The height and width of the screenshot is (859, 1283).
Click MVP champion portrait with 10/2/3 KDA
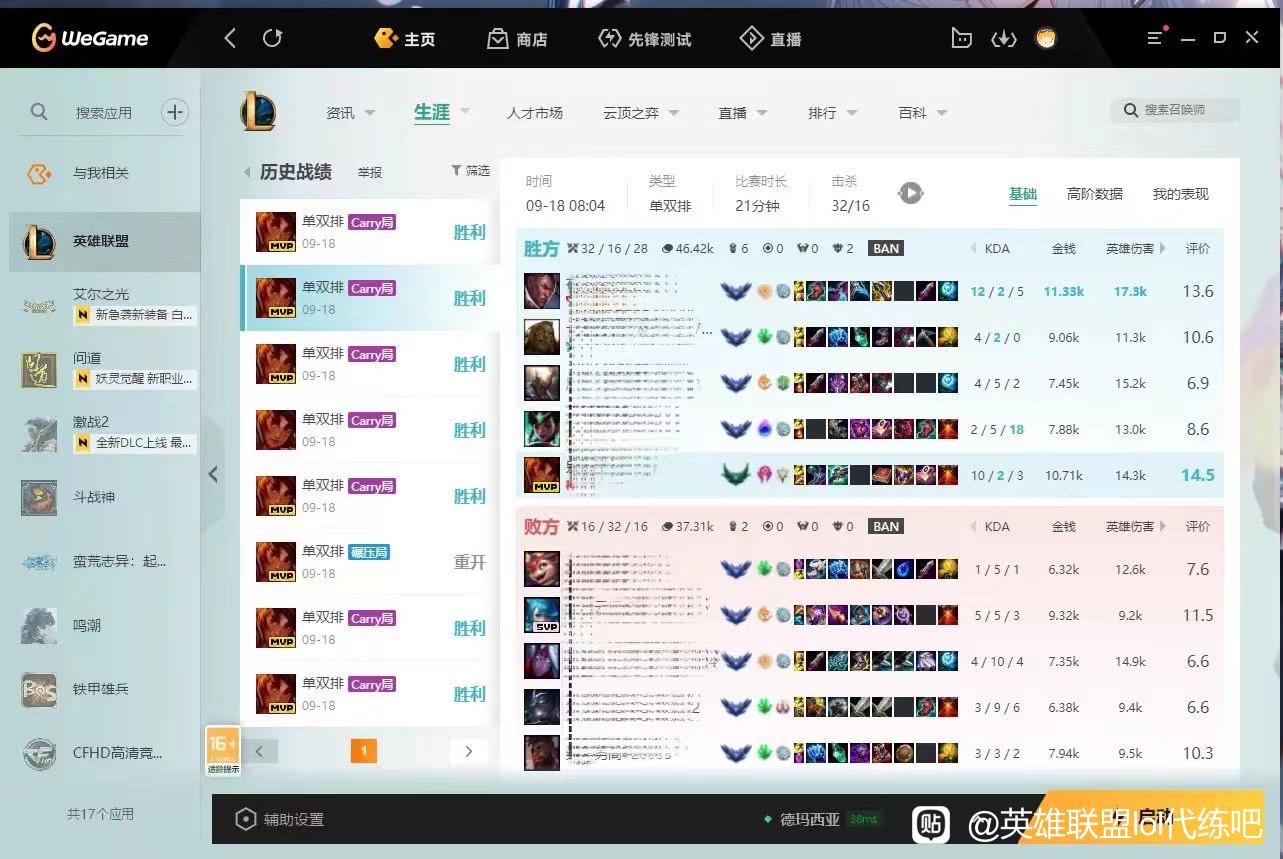point(542,475)
